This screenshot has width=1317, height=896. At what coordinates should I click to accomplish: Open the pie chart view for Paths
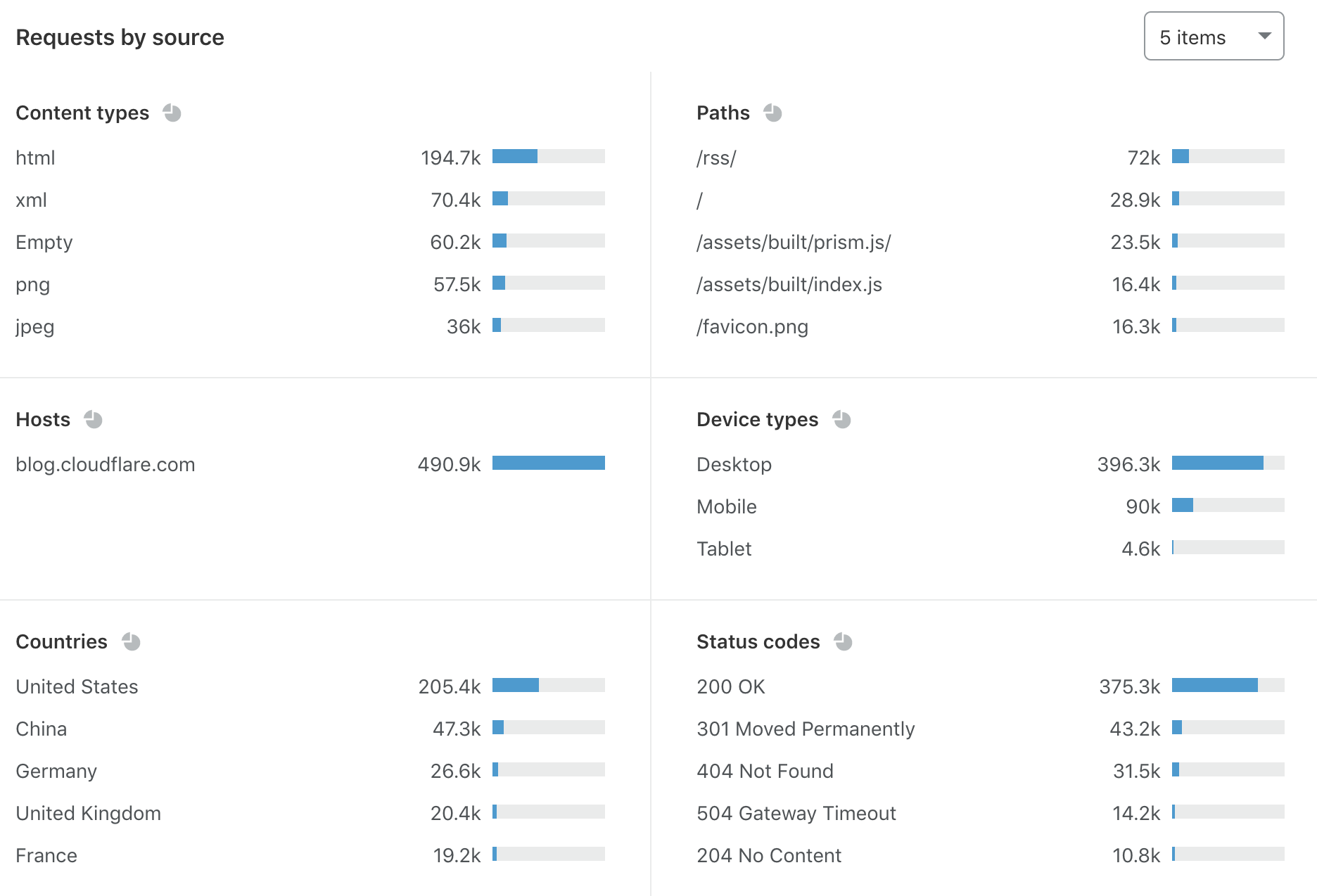tap(773, 113)
